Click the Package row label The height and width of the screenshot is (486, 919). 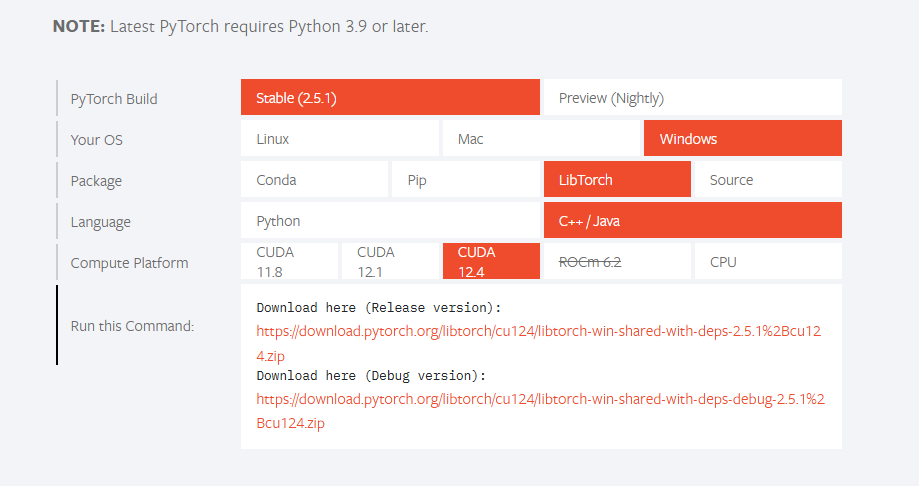[x=96, y=181]
